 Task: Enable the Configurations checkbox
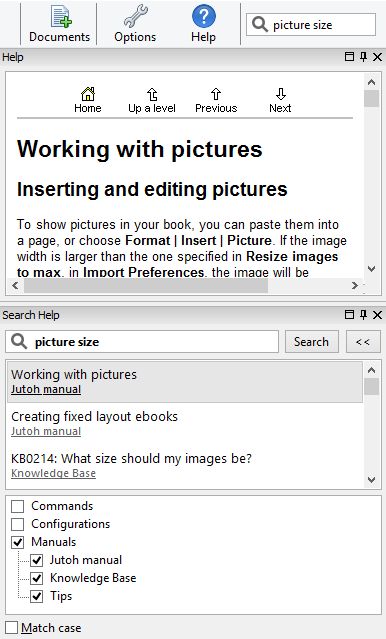[x=18, y=524]
